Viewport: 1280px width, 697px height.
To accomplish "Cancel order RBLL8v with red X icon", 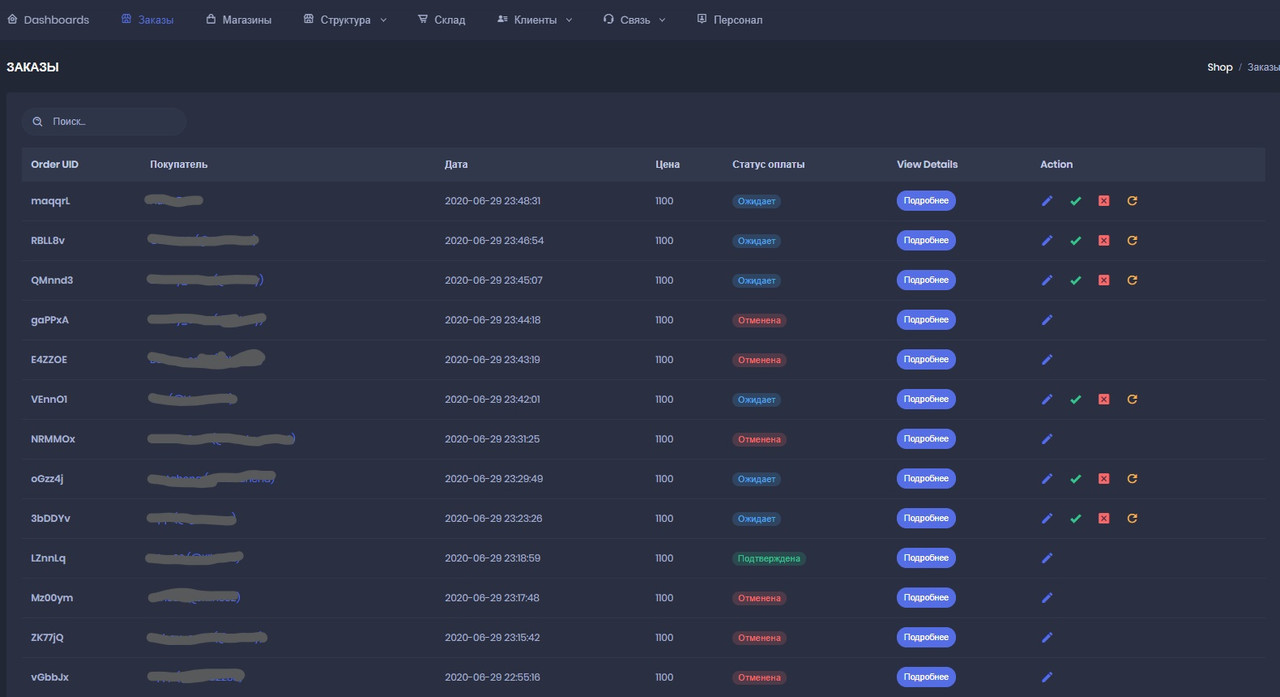I will click(1103, 240).
